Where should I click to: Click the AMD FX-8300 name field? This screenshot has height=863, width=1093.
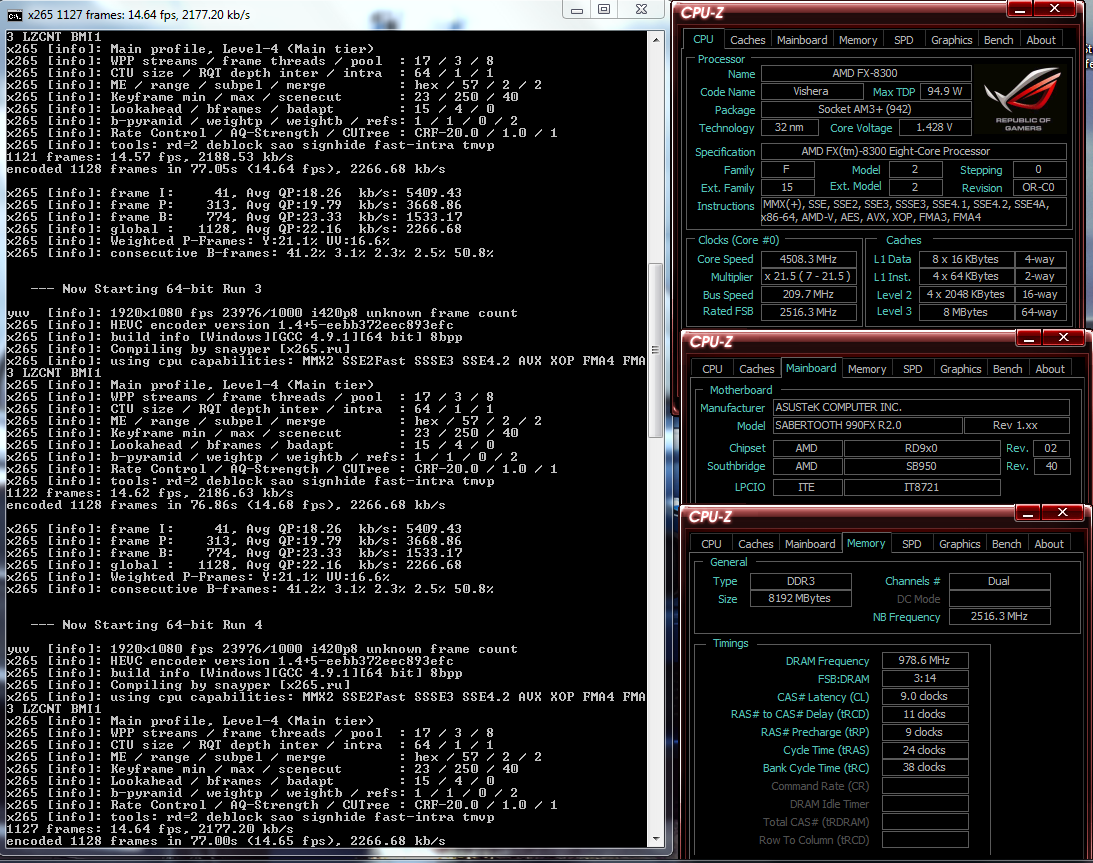[x=866, y=73]
